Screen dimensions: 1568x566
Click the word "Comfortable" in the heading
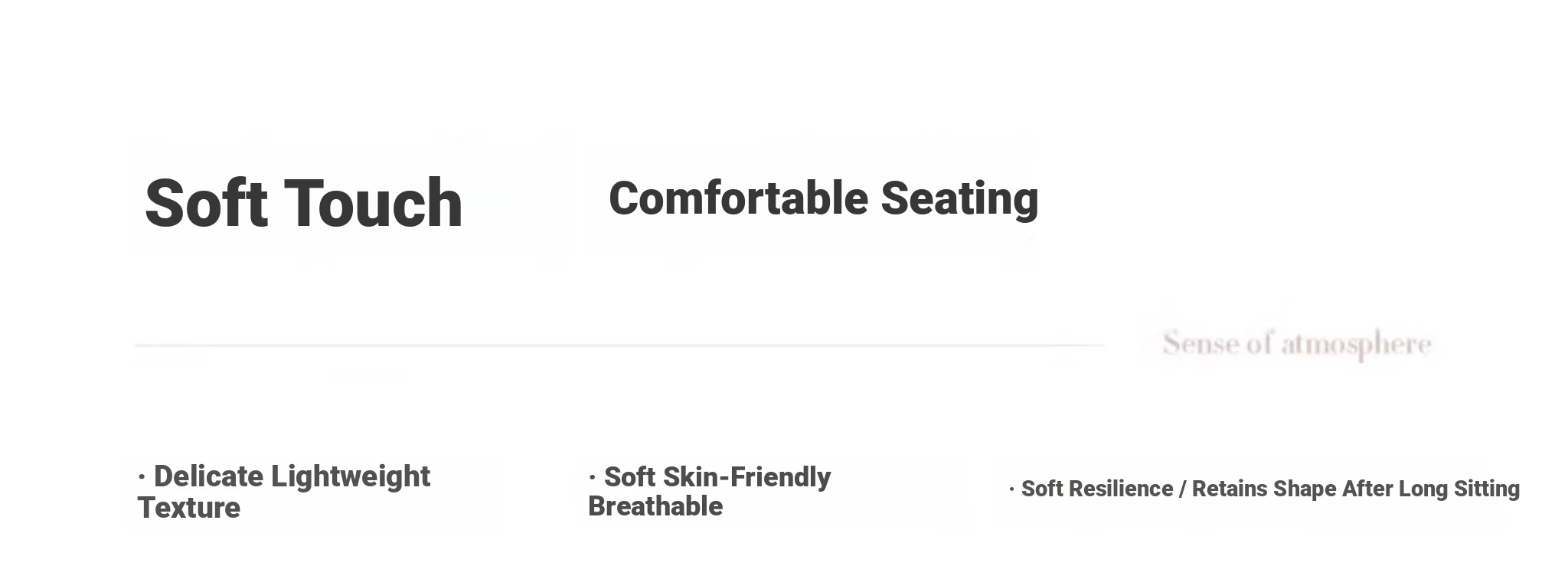pyautogui.click(x=738, y=198)
